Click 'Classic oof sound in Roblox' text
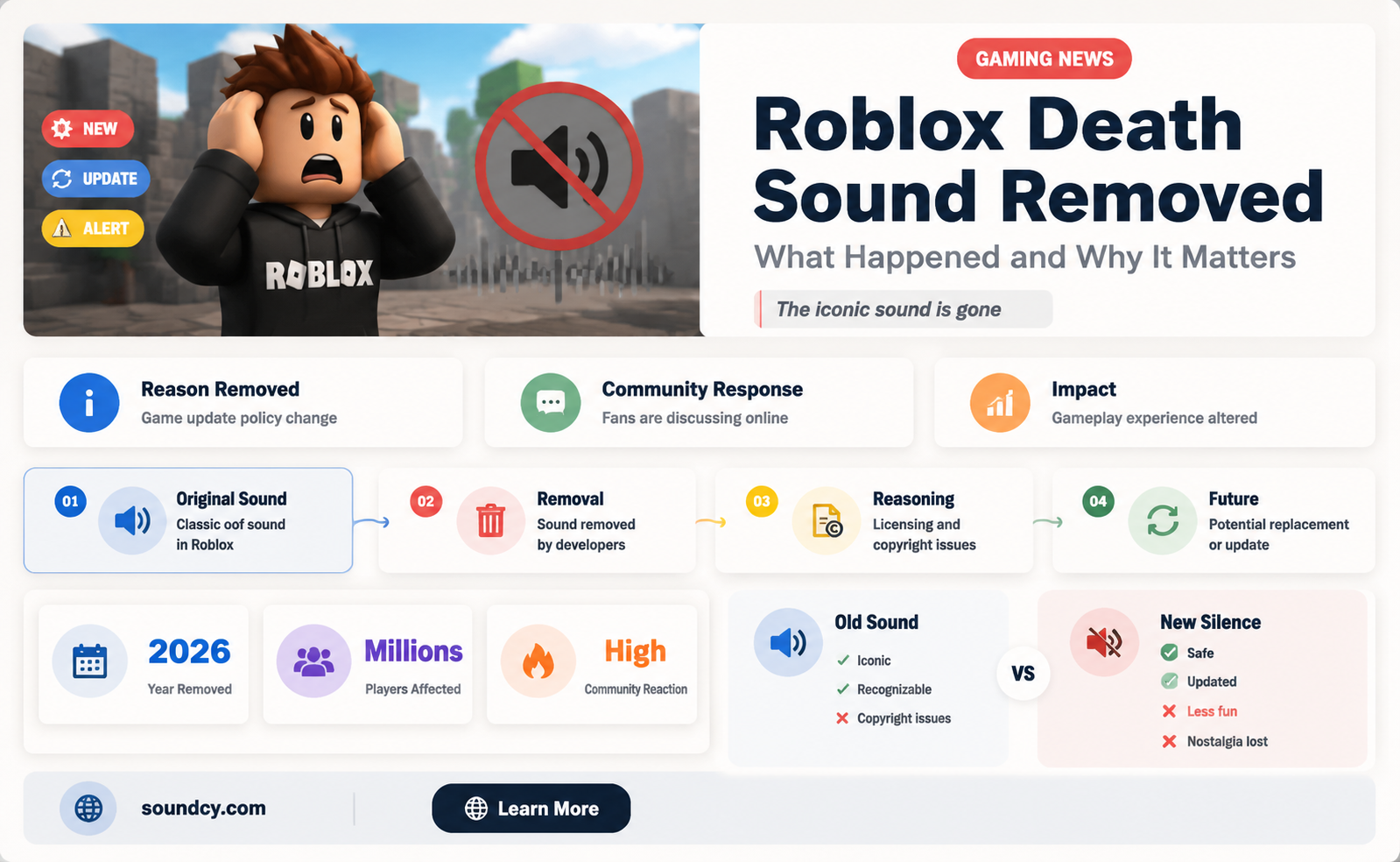The width and height of the screenshot is (1400, 862). click(x=231, y=534)
